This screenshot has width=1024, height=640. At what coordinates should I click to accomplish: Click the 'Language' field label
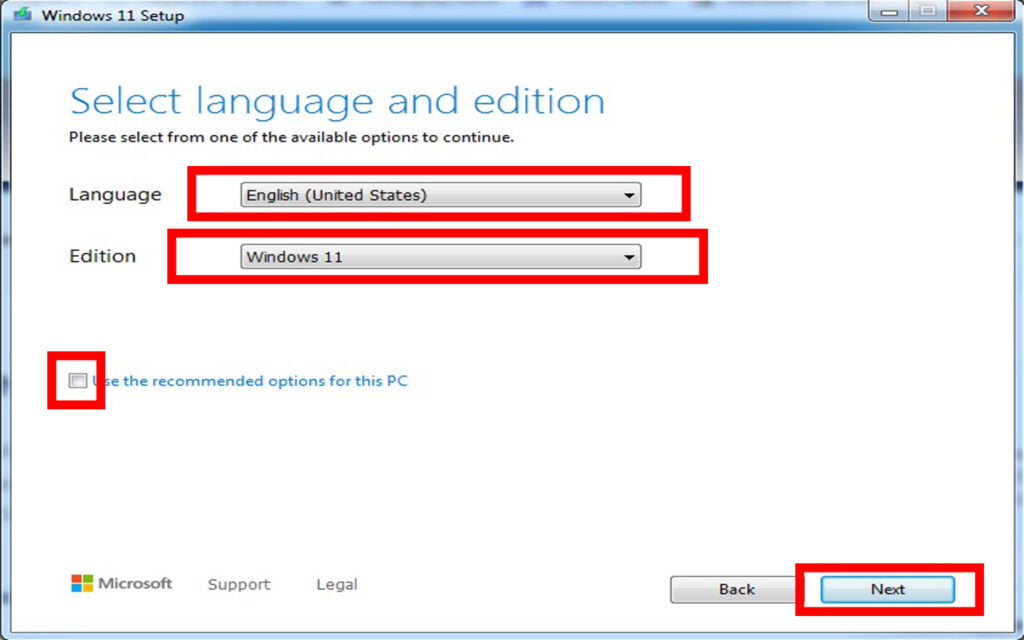pyautogui.click(x=115, y=195)
